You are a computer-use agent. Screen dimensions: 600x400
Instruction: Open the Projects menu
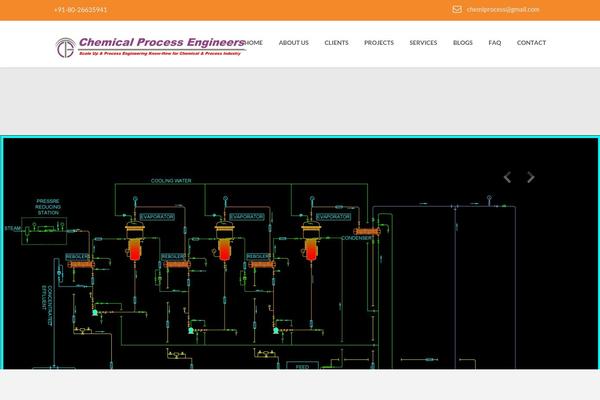[378, 43]
